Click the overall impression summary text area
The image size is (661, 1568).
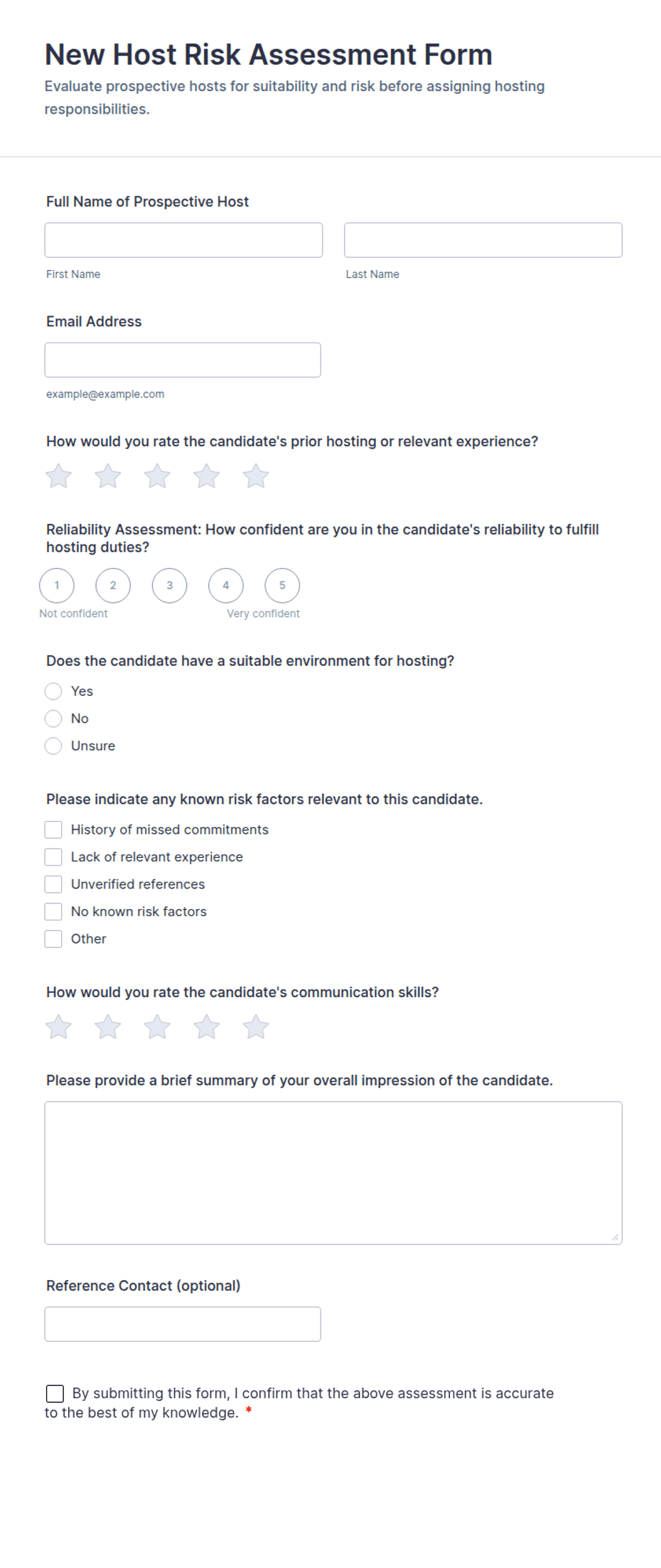pos(333,1174)
